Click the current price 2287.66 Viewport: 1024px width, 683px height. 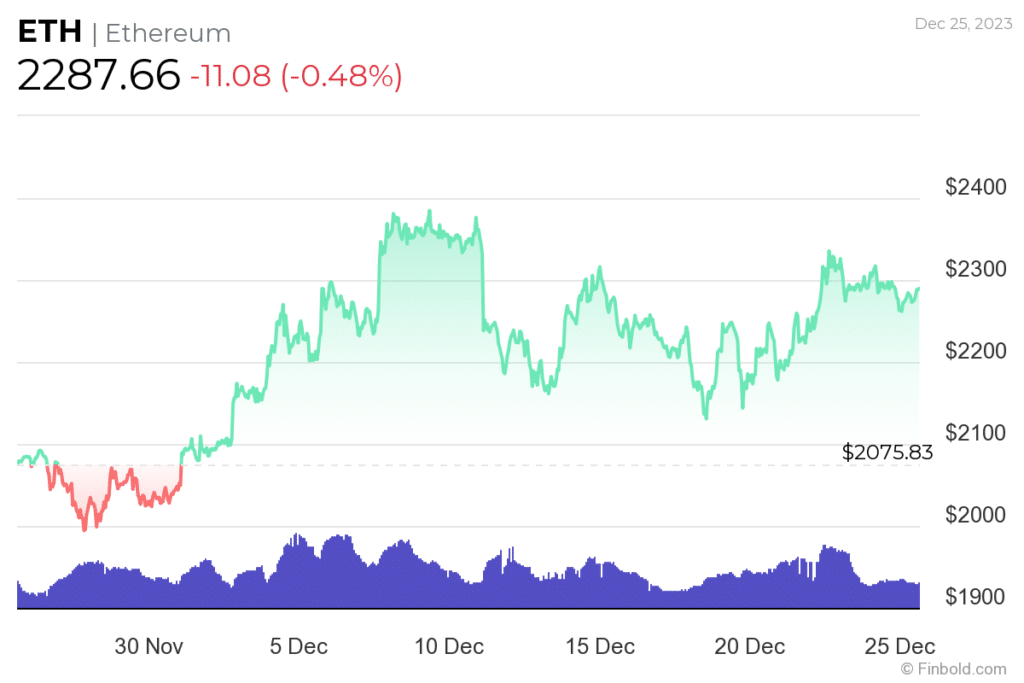tap(99, 76)
